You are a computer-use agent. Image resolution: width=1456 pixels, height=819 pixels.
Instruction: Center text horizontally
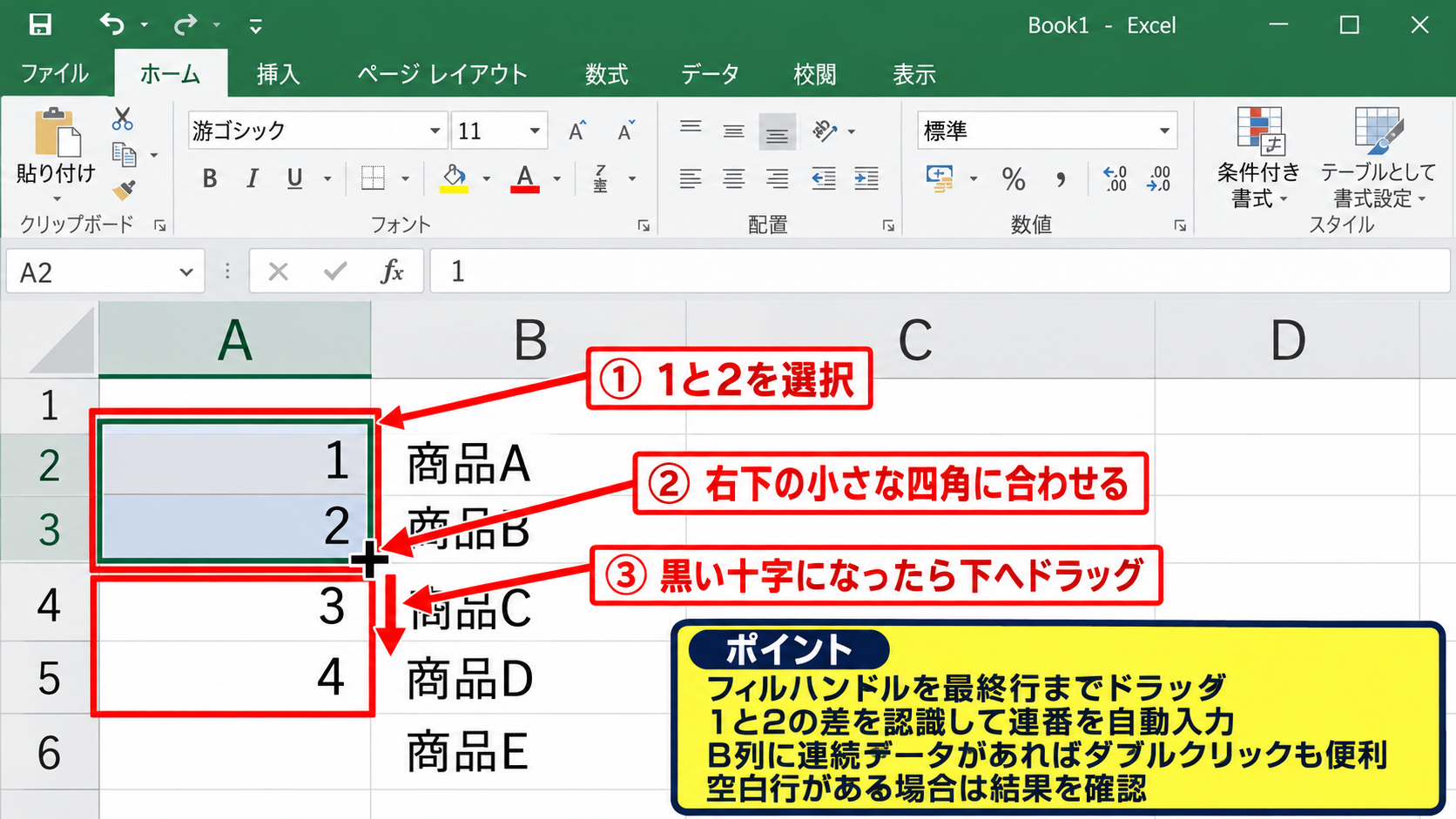click(734, 179)
